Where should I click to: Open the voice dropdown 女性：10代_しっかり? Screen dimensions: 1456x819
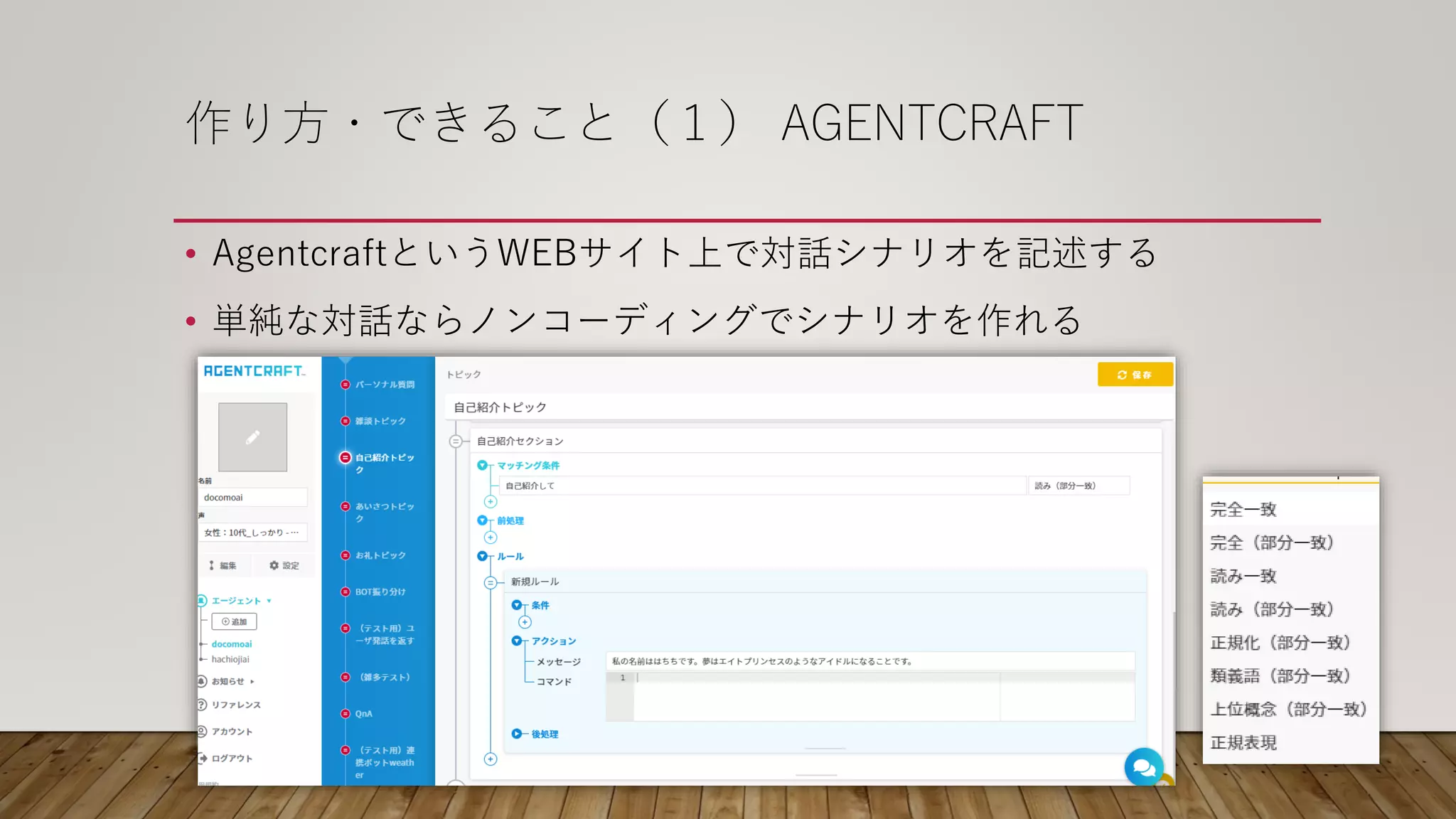pyautogui.click(x=252, y=532)
